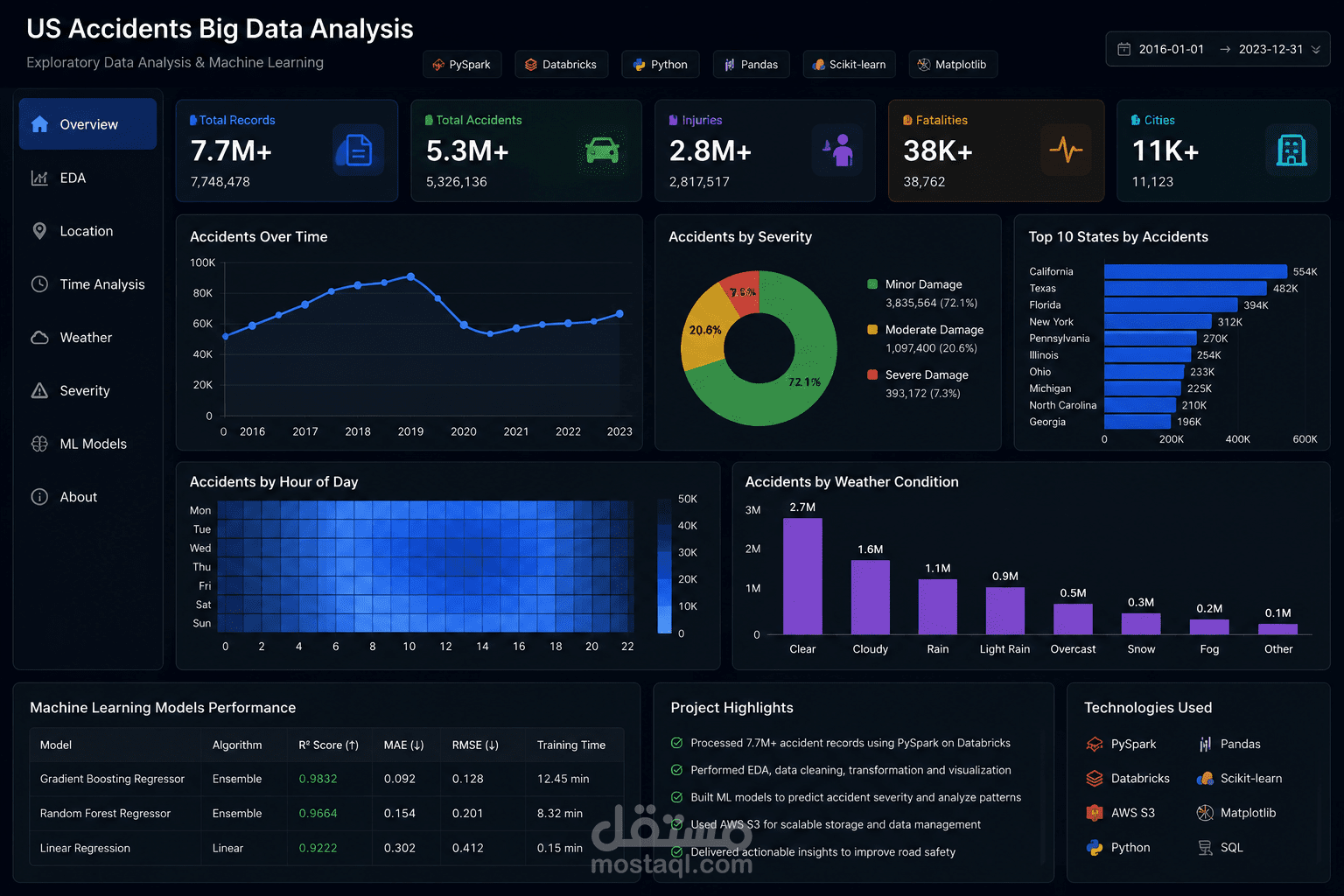Click the PySpark tag in header
The width and height of the screenshot is (1344, 896).
(462, 65)
